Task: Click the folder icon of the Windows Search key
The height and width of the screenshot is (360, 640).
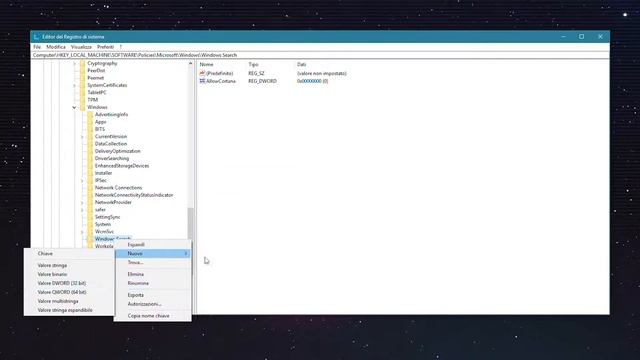Action: click(x=90, y=239)
